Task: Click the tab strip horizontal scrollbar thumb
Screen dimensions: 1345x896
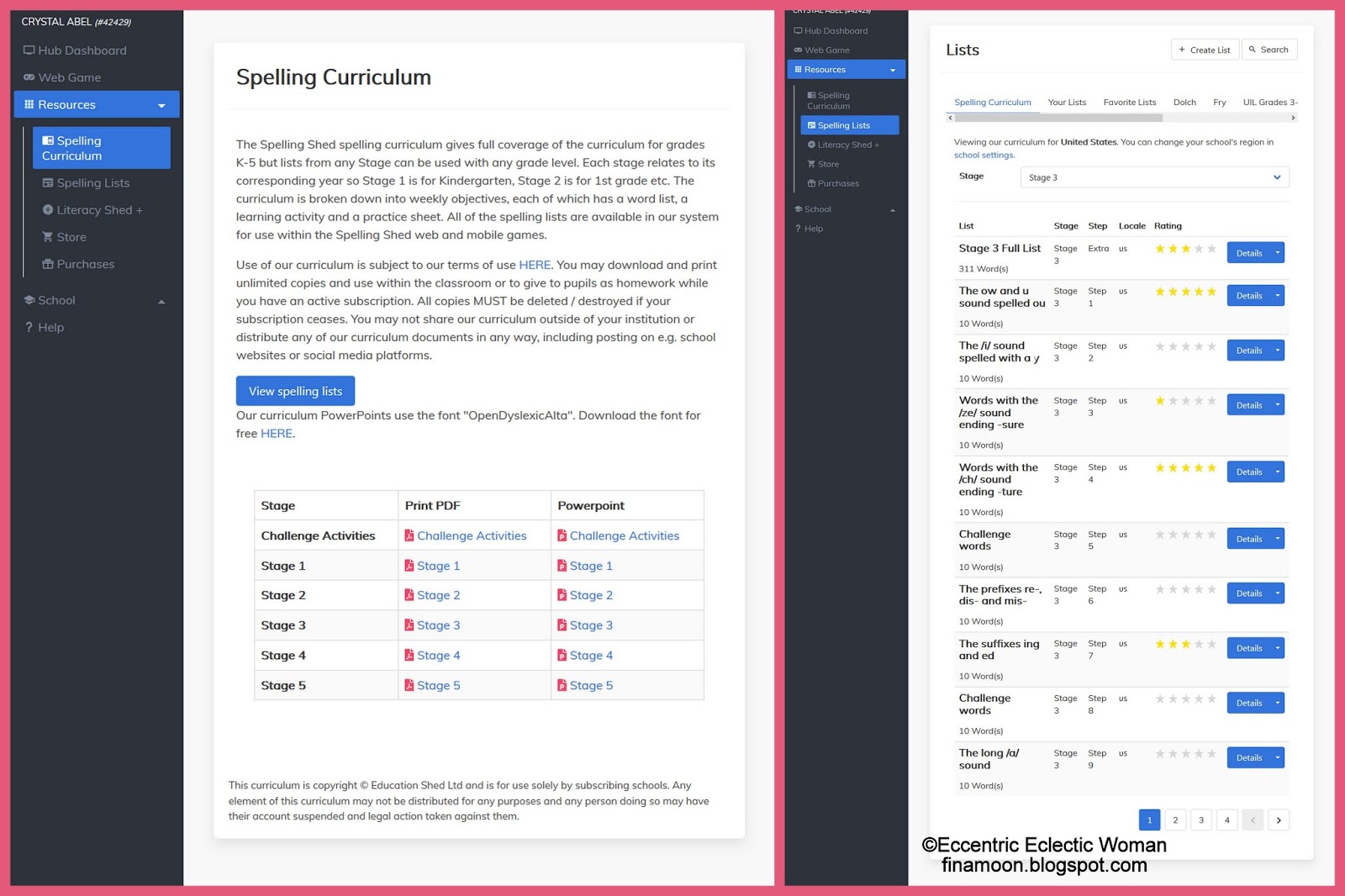Action: coord(1058,118)
